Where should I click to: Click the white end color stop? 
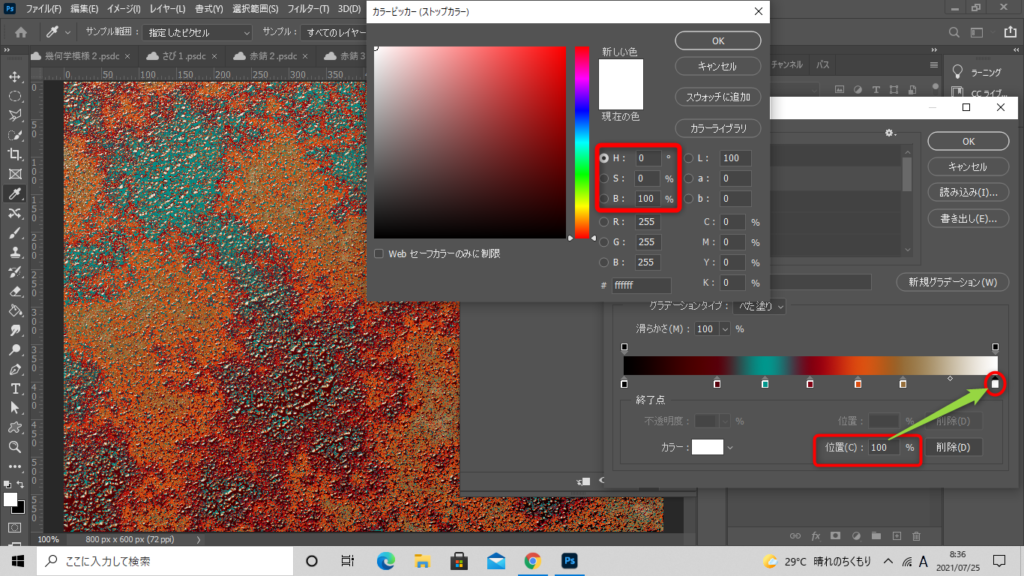coord(995,383)
